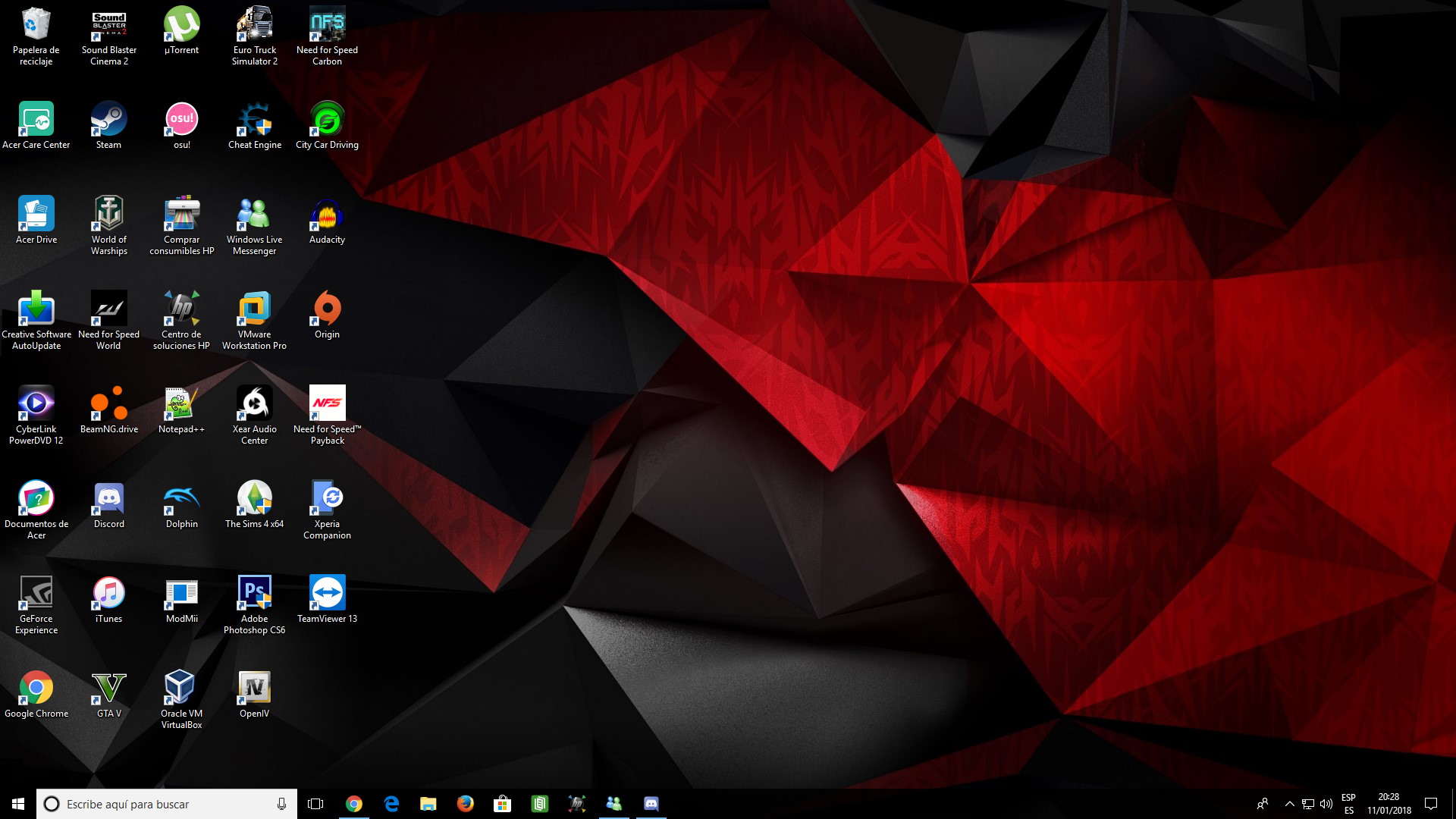Select Xear Audio Center icon
This screenshot has height=819, width=1456.
(255, 415)
